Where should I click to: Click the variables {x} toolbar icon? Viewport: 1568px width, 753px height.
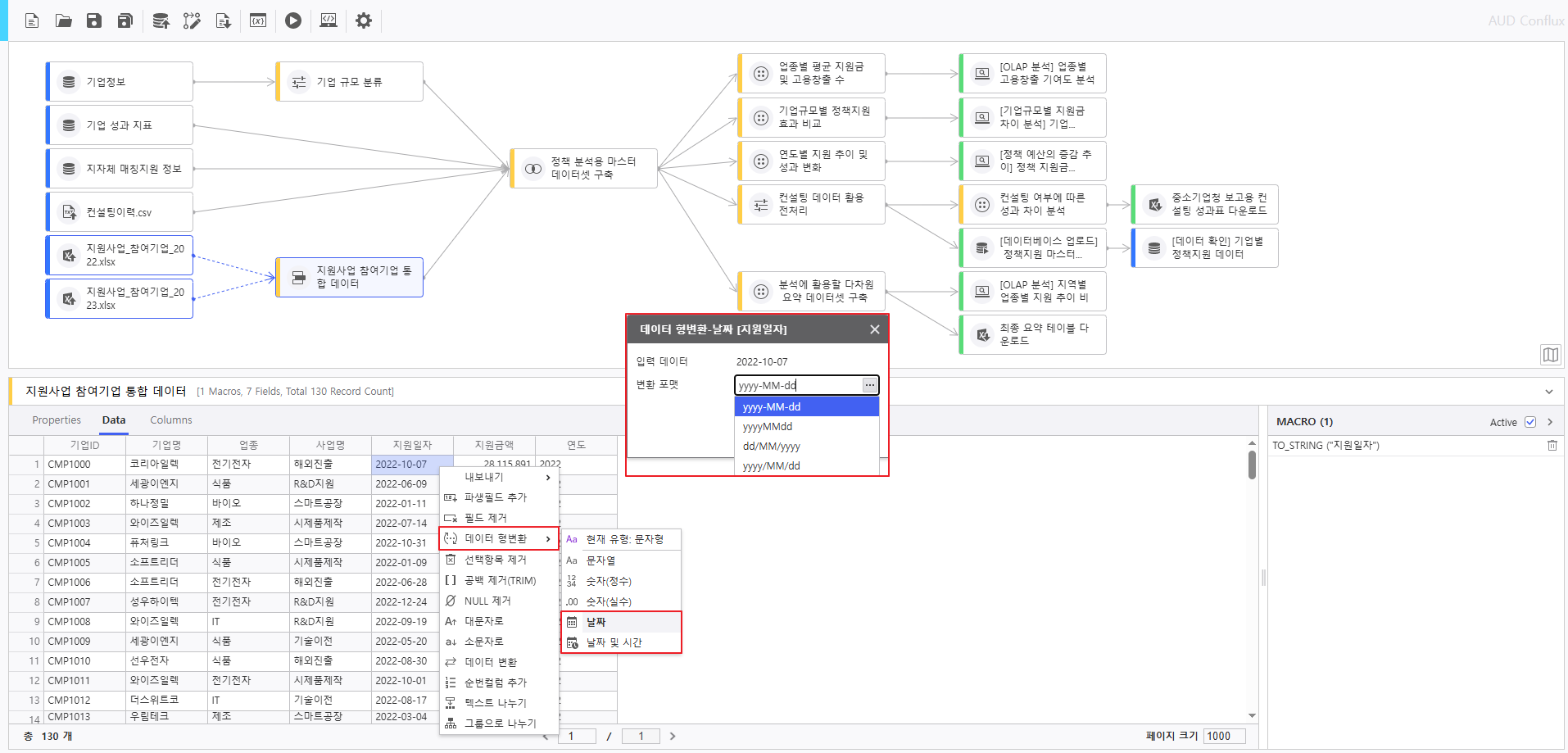click(258, 20)
